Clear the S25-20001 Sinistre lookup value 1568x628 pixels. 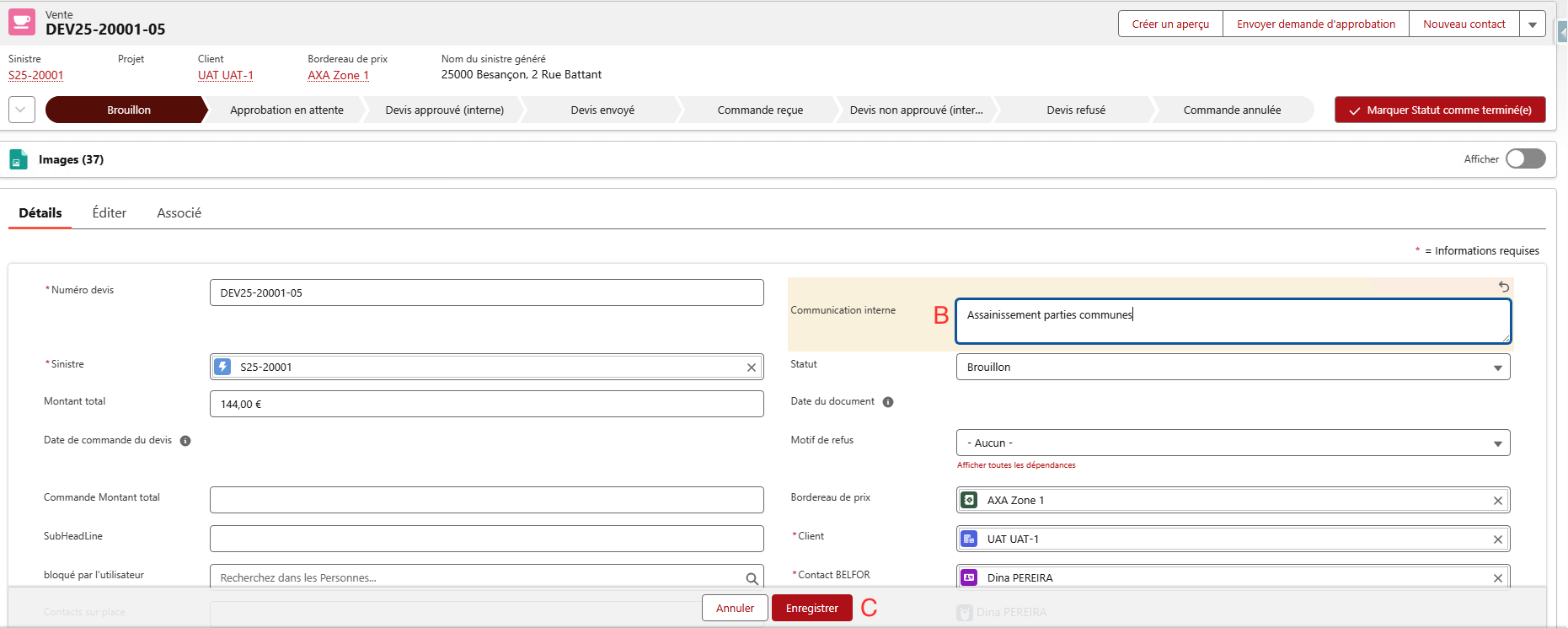click(x=752, y=368)
